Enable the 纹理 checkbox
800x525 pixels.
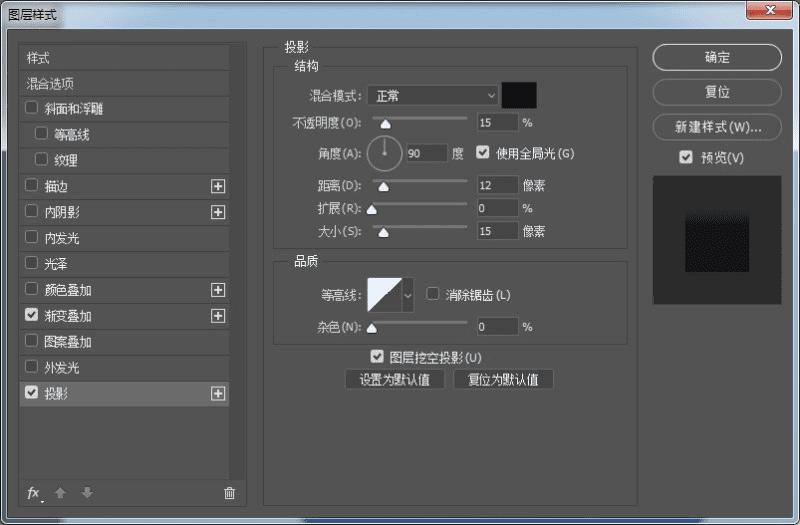point(41,159)
